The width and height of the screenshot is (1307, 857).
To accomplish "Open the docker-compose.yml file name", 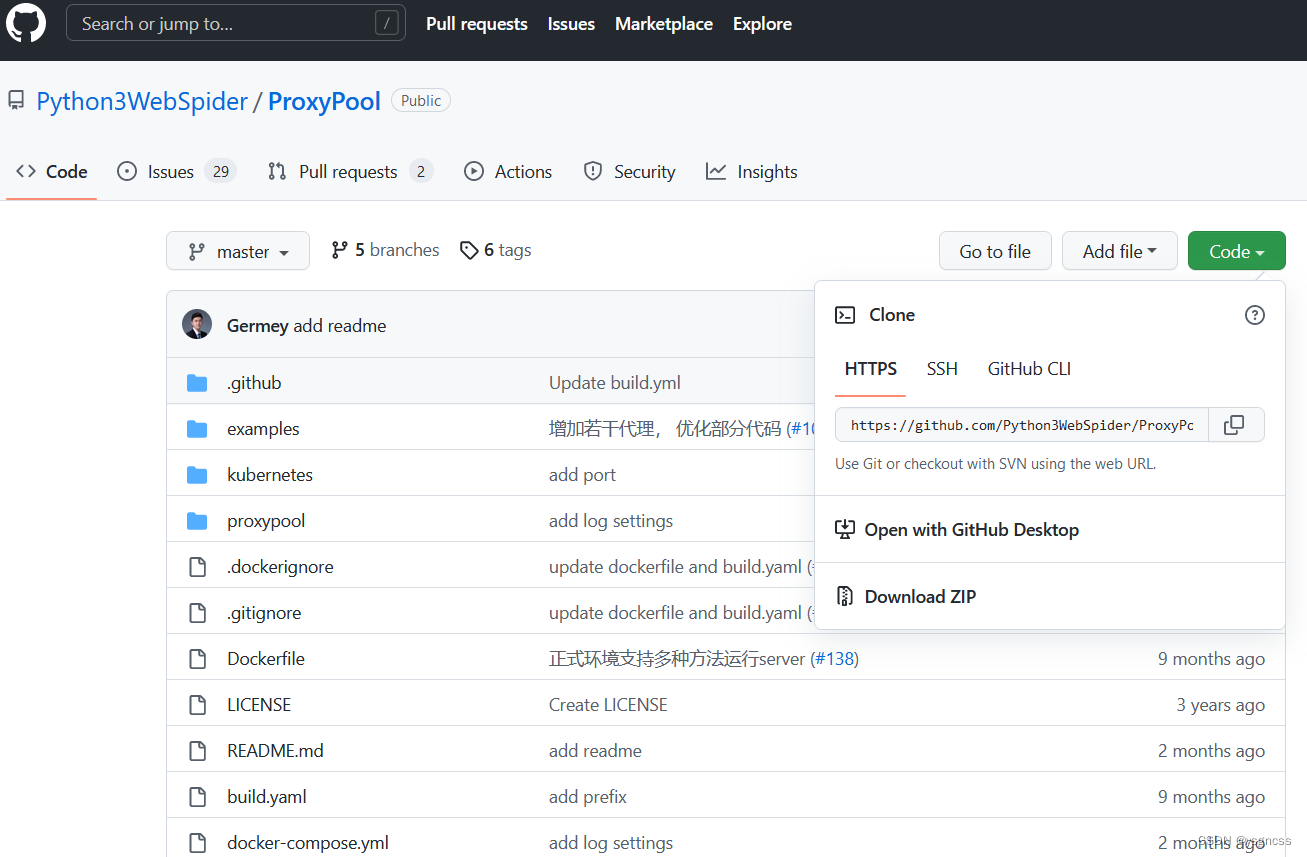I will [x=308, y=843].
